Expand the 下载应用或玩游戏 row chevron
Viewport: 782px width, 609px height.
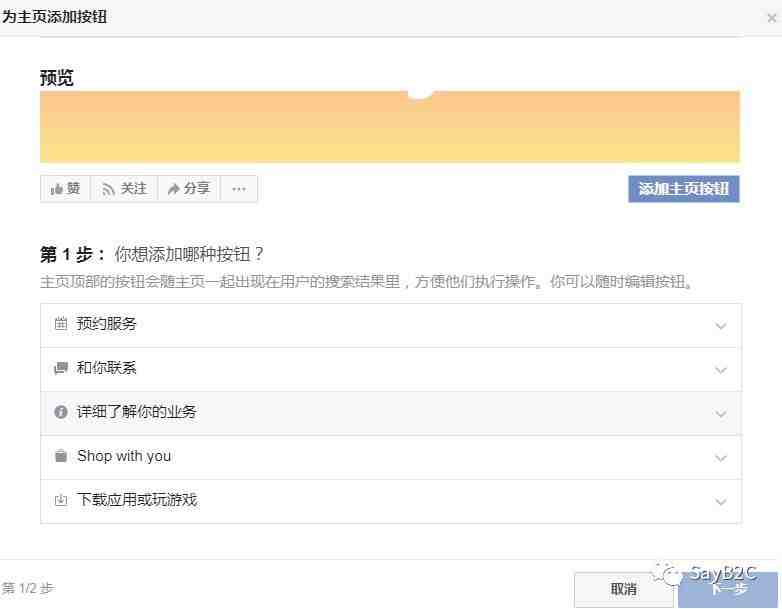(721, 502)
